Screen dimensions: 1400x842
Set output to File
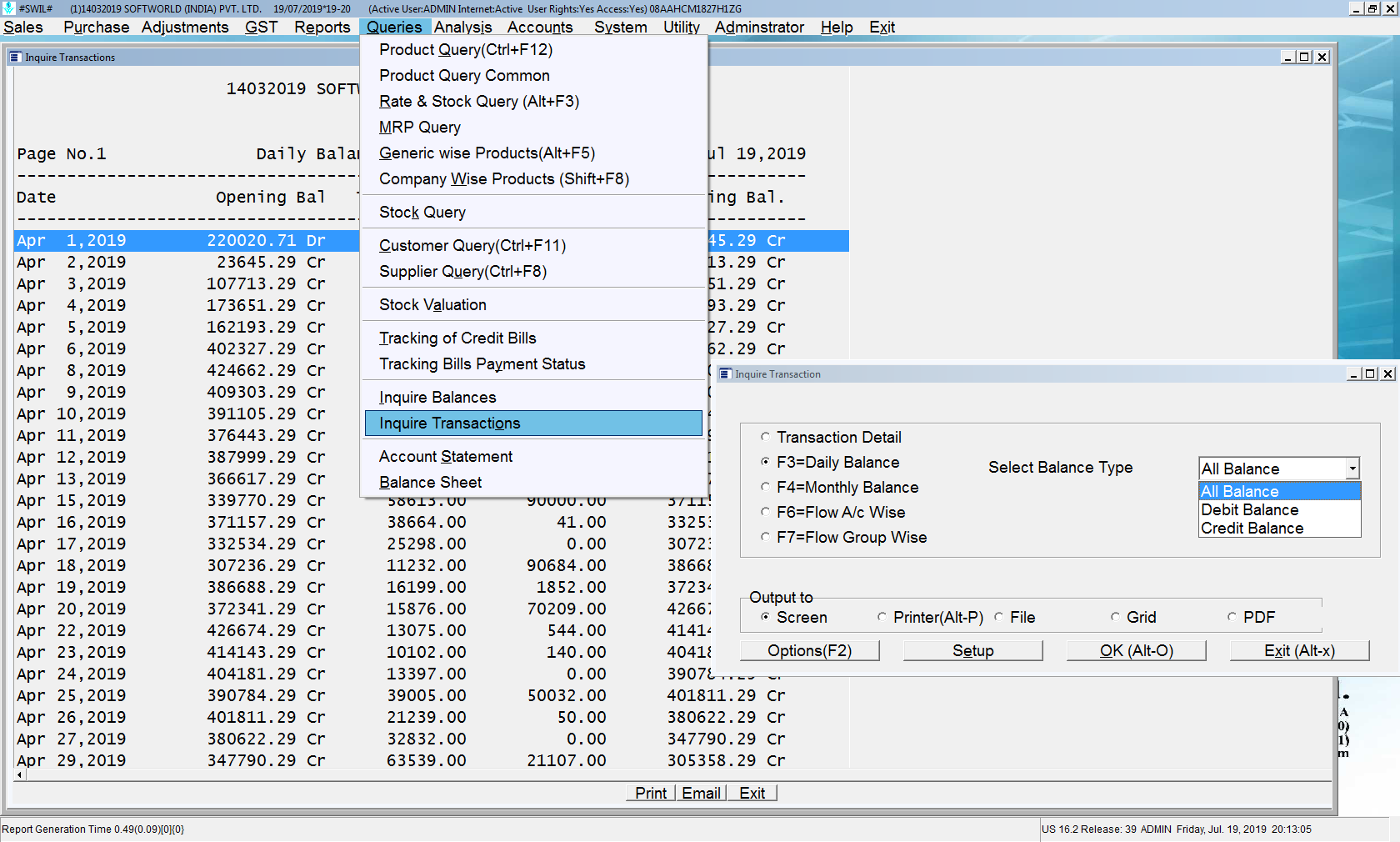(x=998, y=617)
